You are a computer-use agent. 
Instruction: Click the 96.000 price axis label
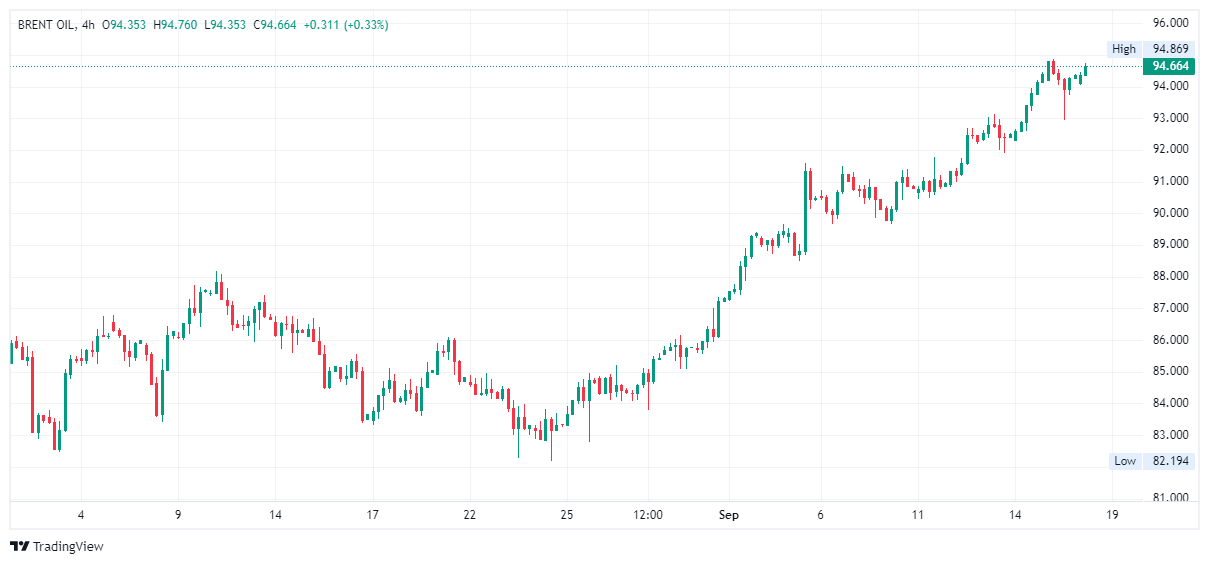click(1170, 22)
